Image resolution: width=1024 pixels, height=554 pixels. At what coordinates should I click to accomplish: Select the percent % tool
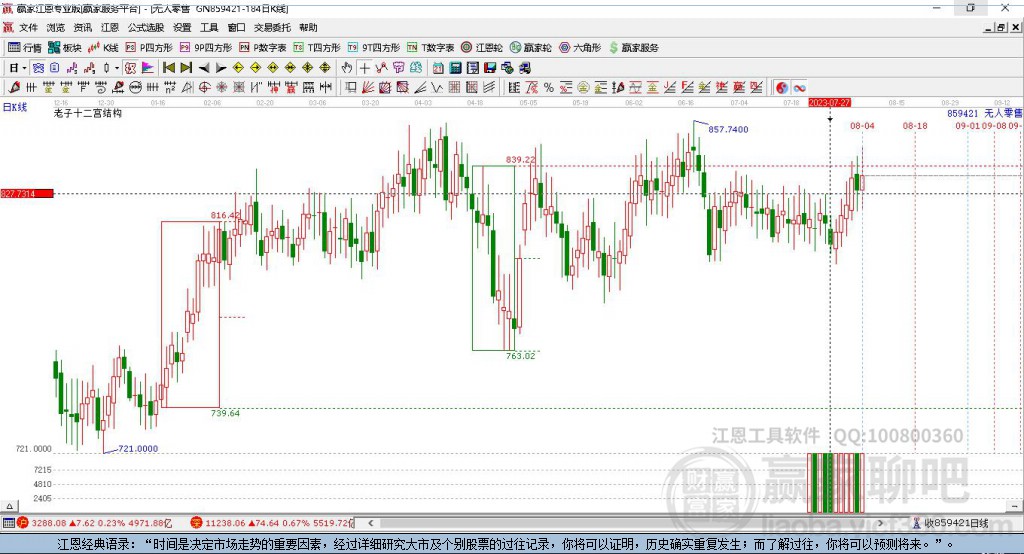coord(549,88)
